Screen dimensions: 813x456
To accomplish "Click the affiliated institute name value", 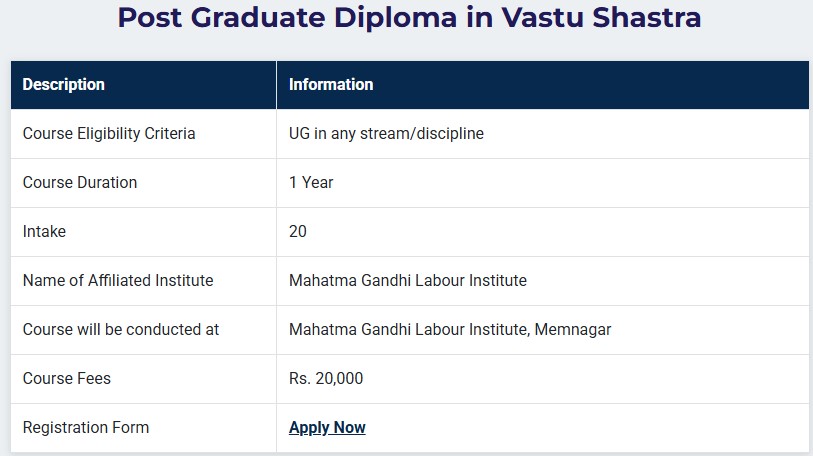I will coord(407,281).
